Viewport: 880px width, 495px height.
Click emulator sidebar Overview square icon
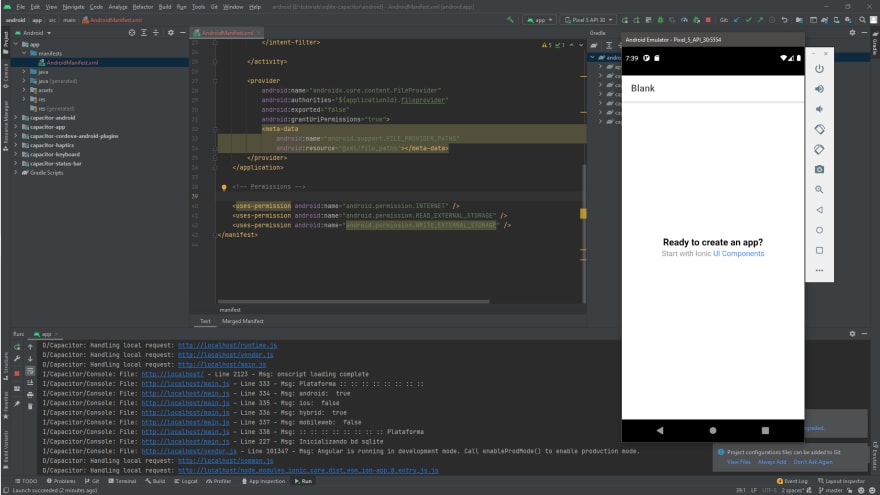(819, 250)
